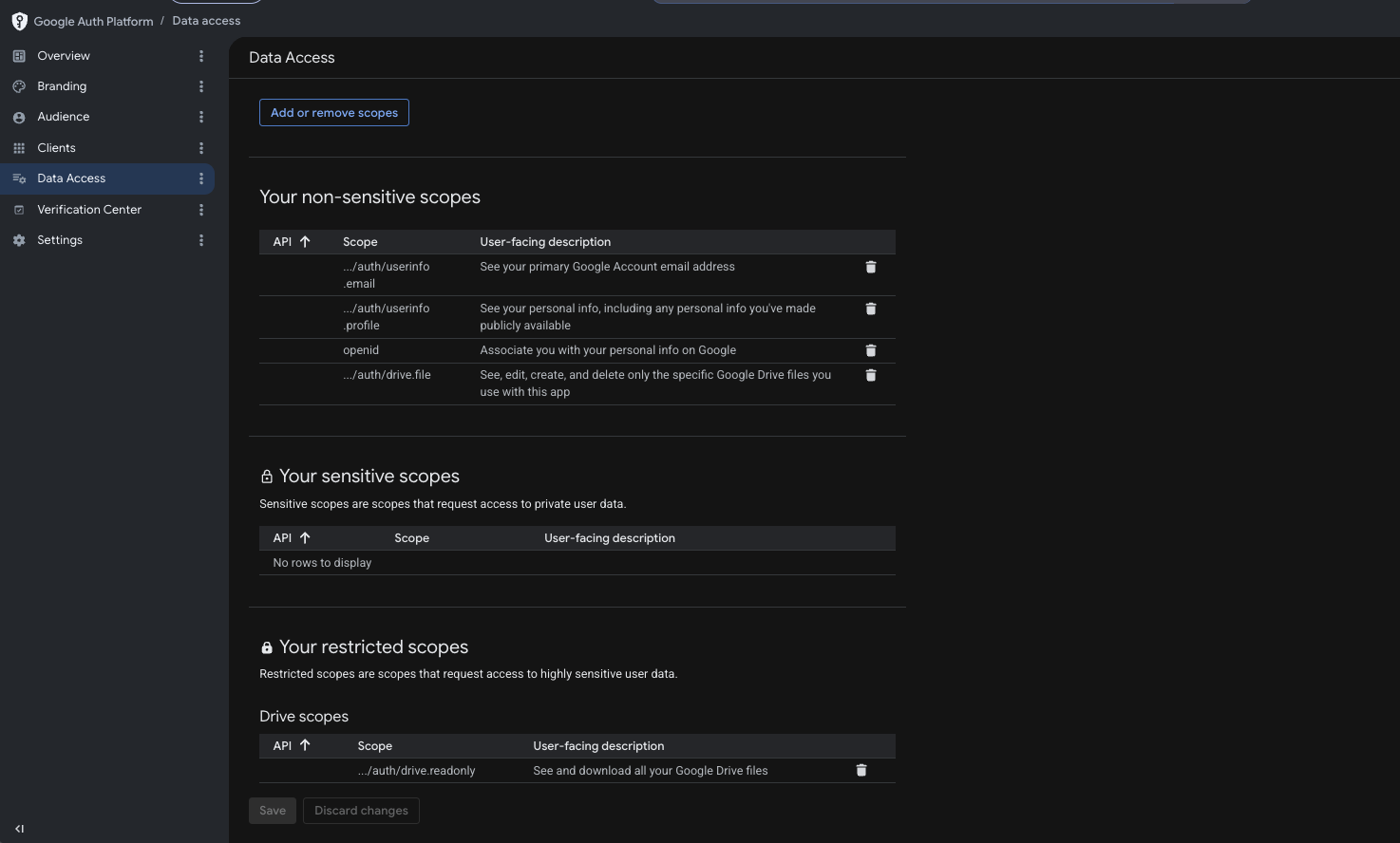The image size is (1400, 843).
Task: Open the Clients three-dot menu
Action: point(201,148)
